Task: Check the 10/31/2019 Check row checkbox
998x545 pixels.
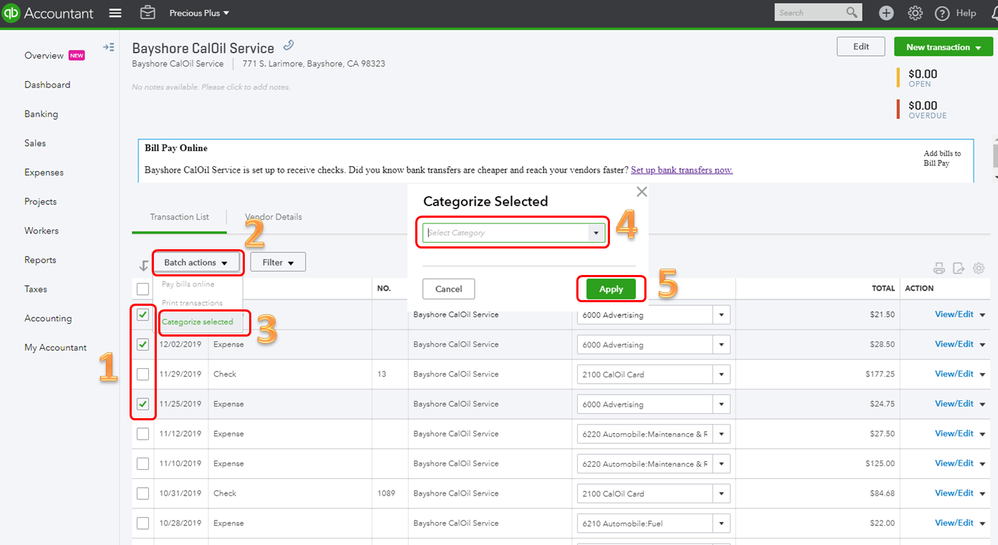Action: pos(143,493)
